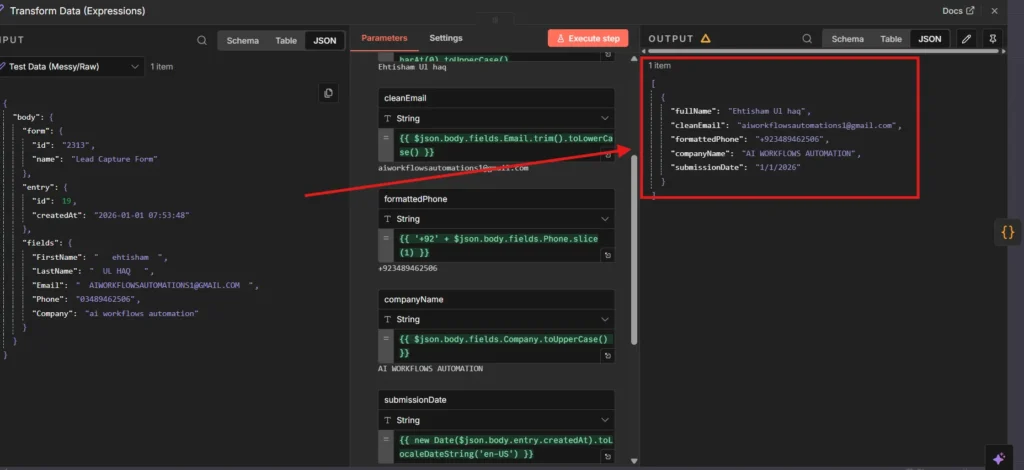Switch the INPUT view to Schema
1024x470 pixels.
[243, 41]
